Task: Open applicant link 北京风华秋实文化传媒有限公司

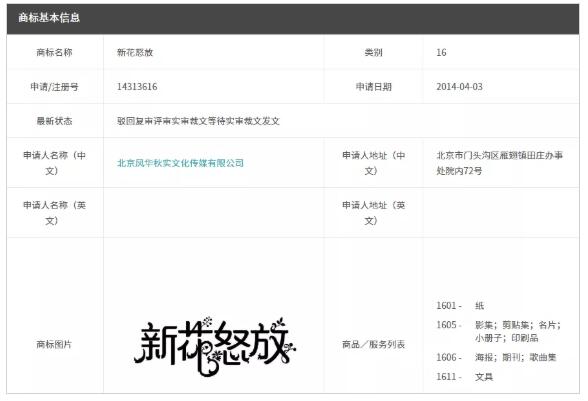Action: (180, 163)
